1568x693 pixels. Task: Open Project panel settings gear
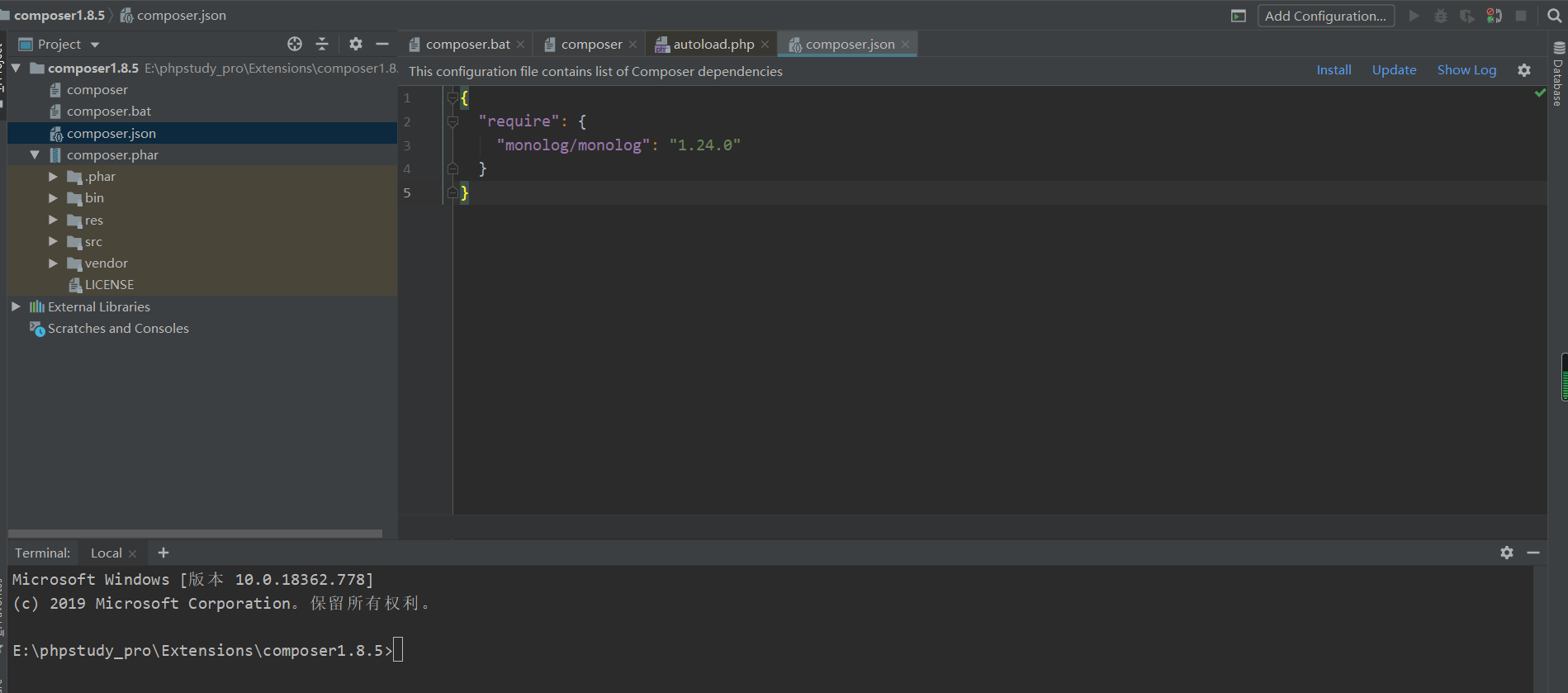pyautogui.click(x=356, y=44)
